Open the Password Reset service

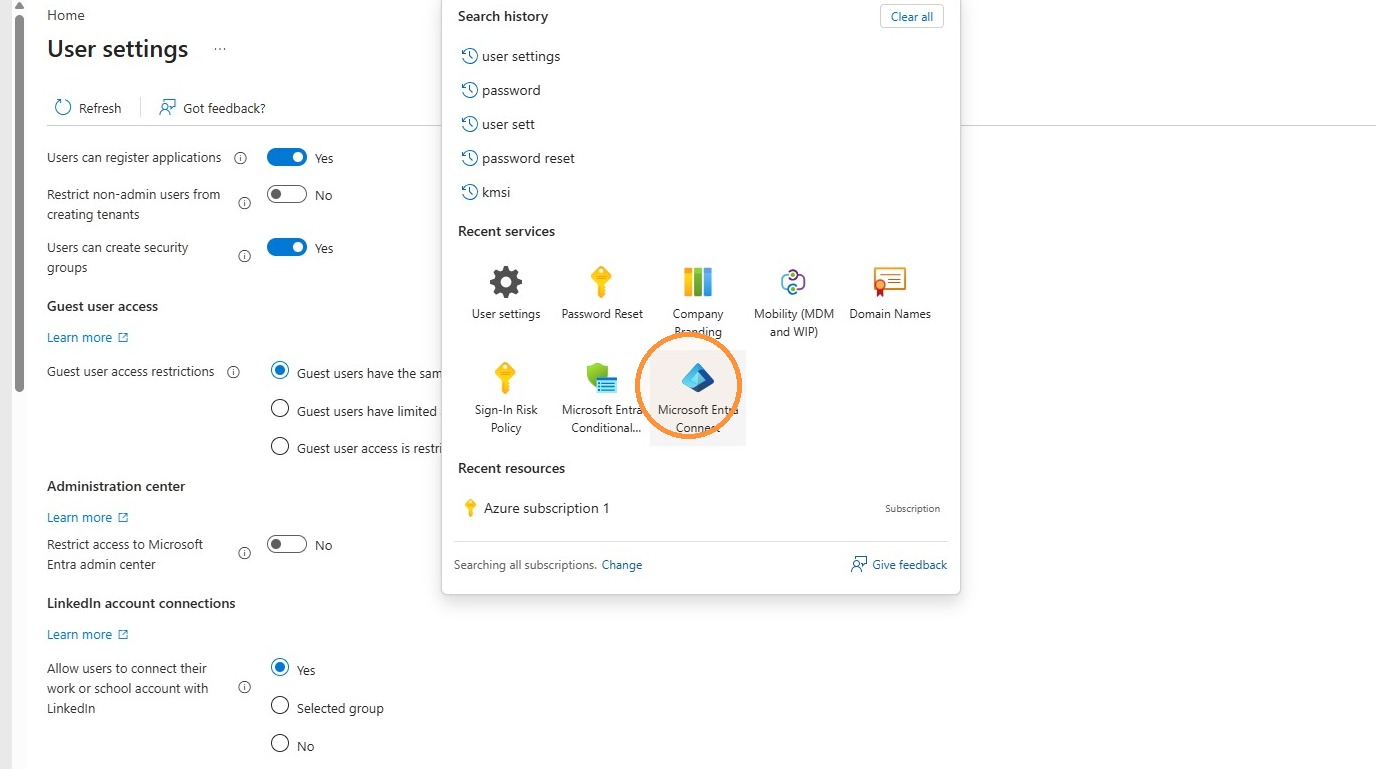click(x=602, y=294)
